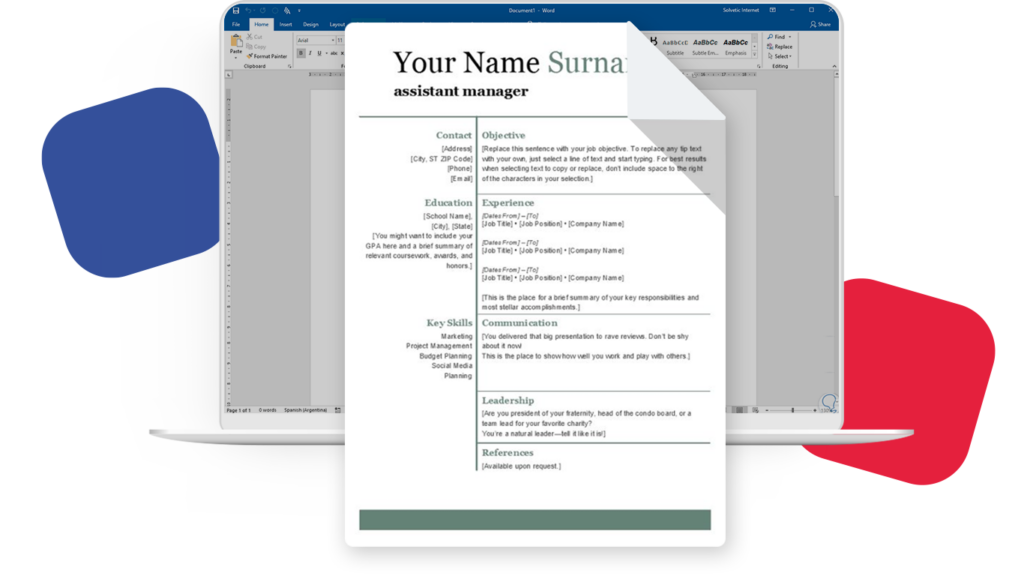This screenshot has height=576, width=1024.
Task: Toggle Underline formatting
Action: (x=319, y=54)
